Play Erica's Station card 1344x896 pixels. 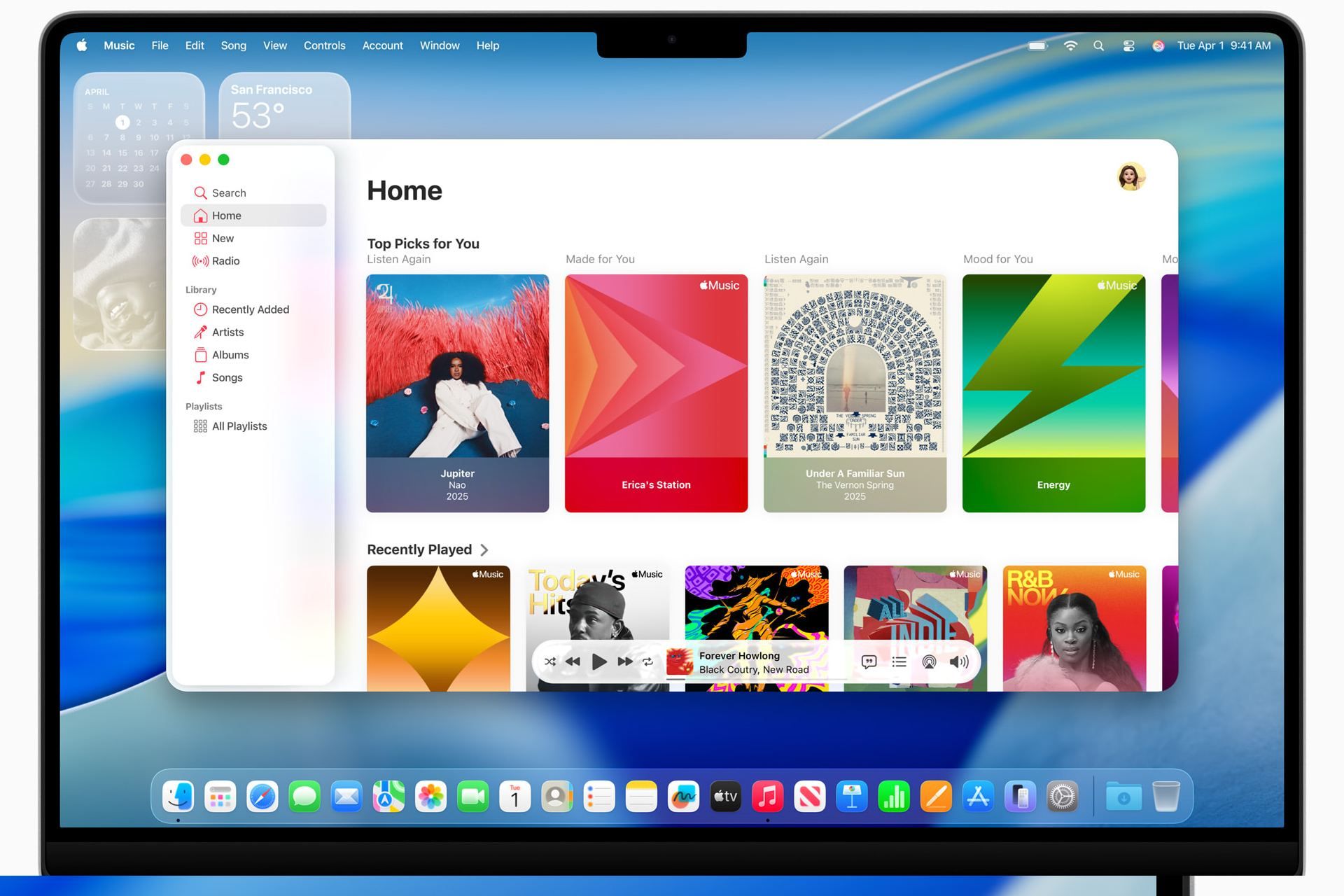[x=656, y=393]
